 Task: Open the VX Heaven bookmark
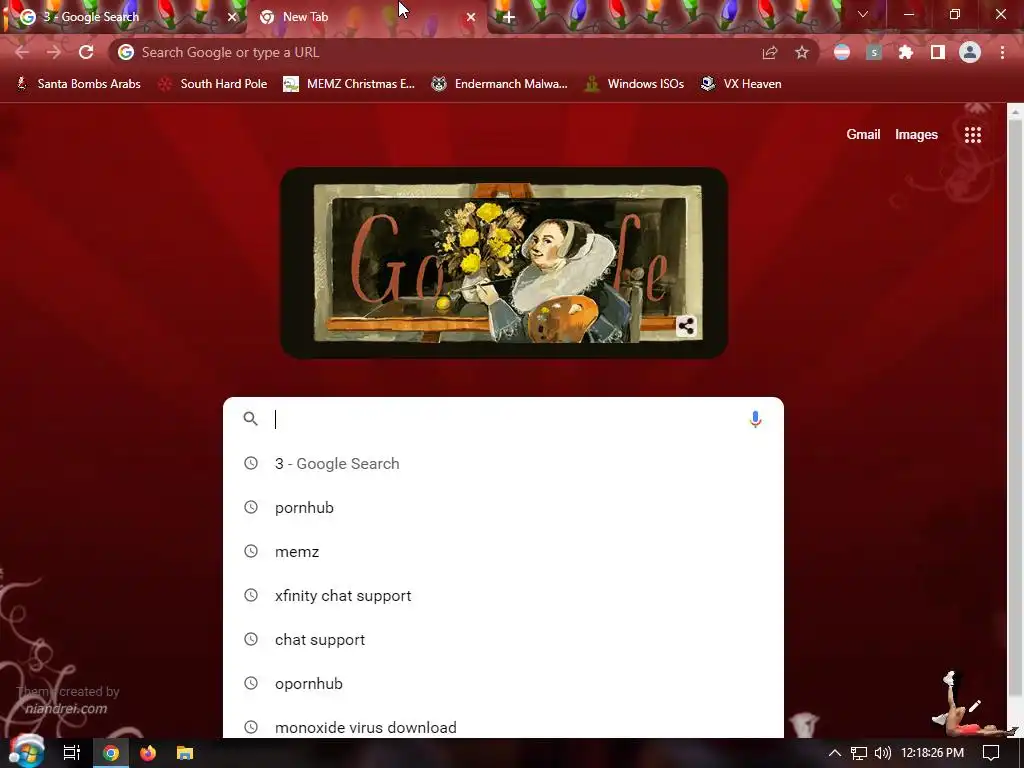(x=741, y=84)
